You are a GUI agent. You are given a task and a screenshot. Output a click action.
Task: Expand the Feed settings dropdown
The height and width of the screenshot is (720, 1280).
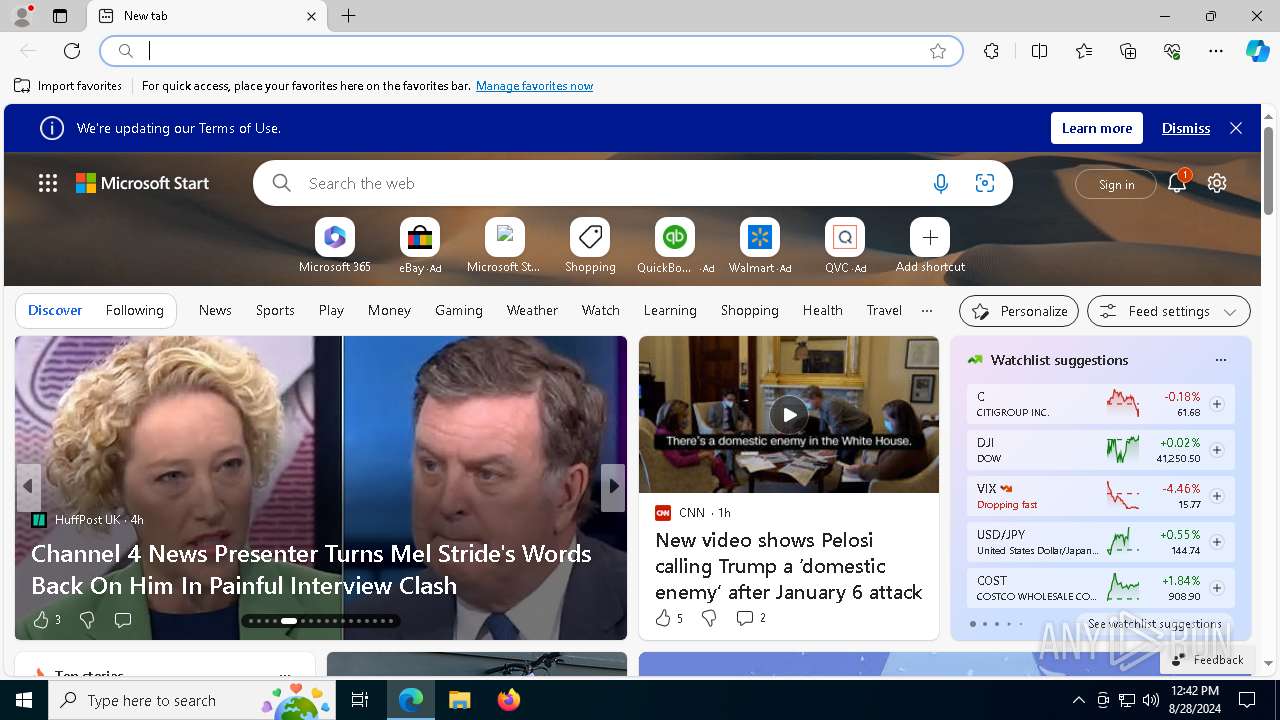coord(1169,311)
